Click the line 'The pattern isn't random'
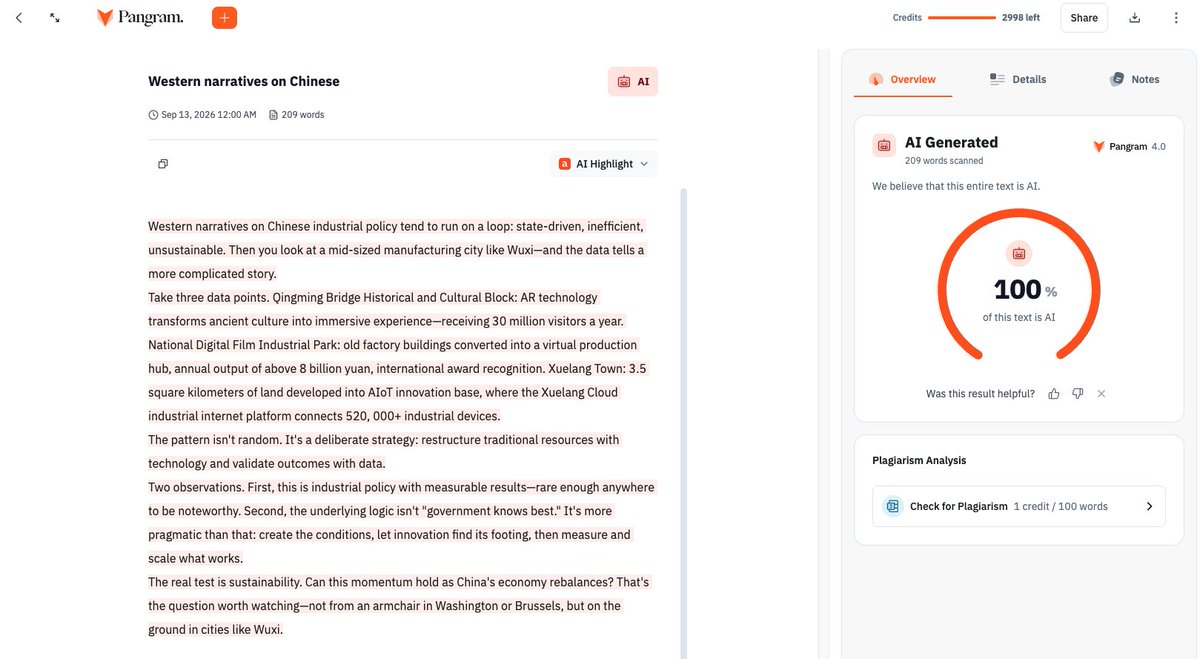Image resolution: width=1200 pixels, height=659 pixels. click(384, 452)
